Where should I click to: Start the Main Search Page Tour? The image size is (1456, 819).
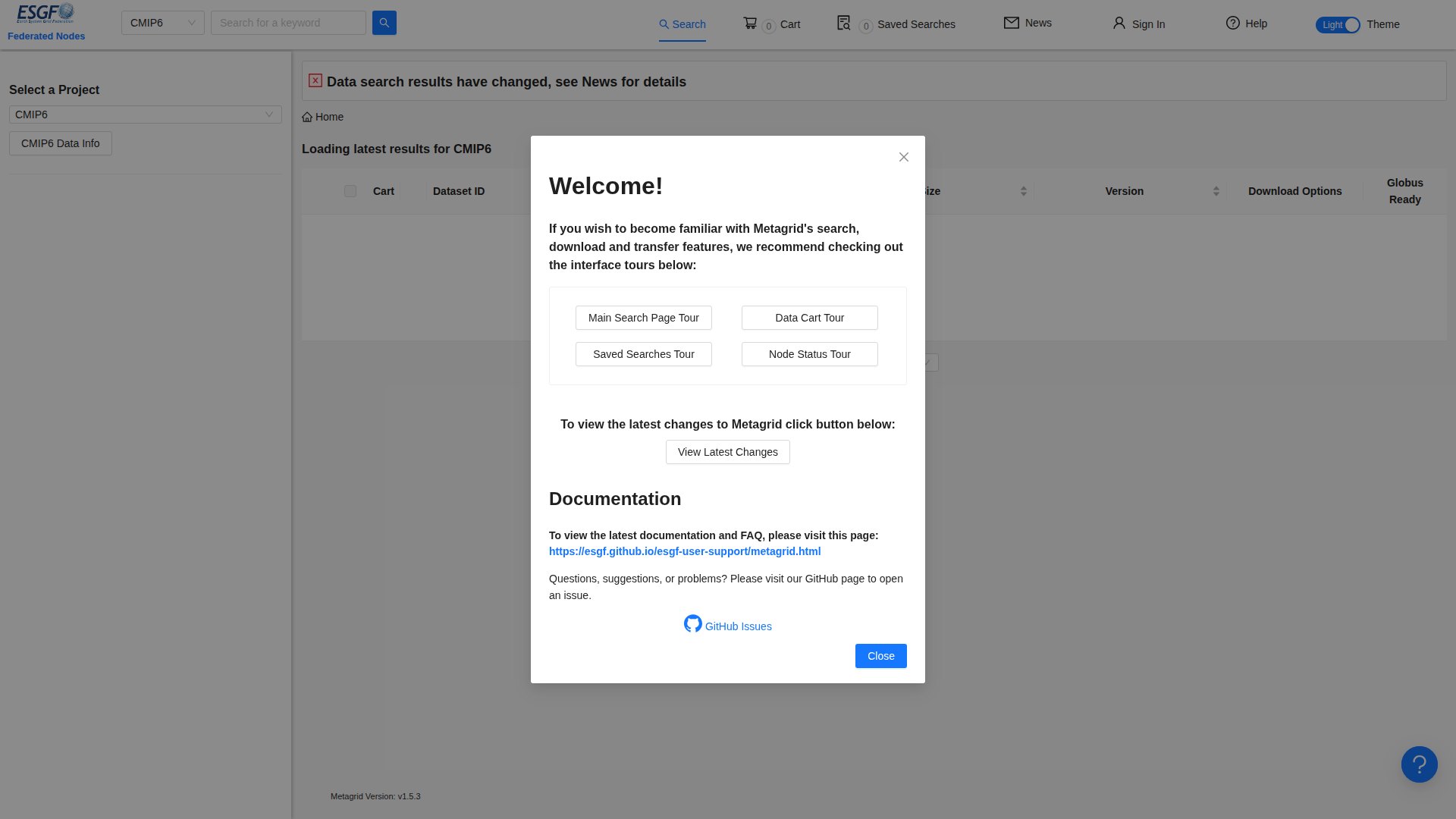click(644, 318)
